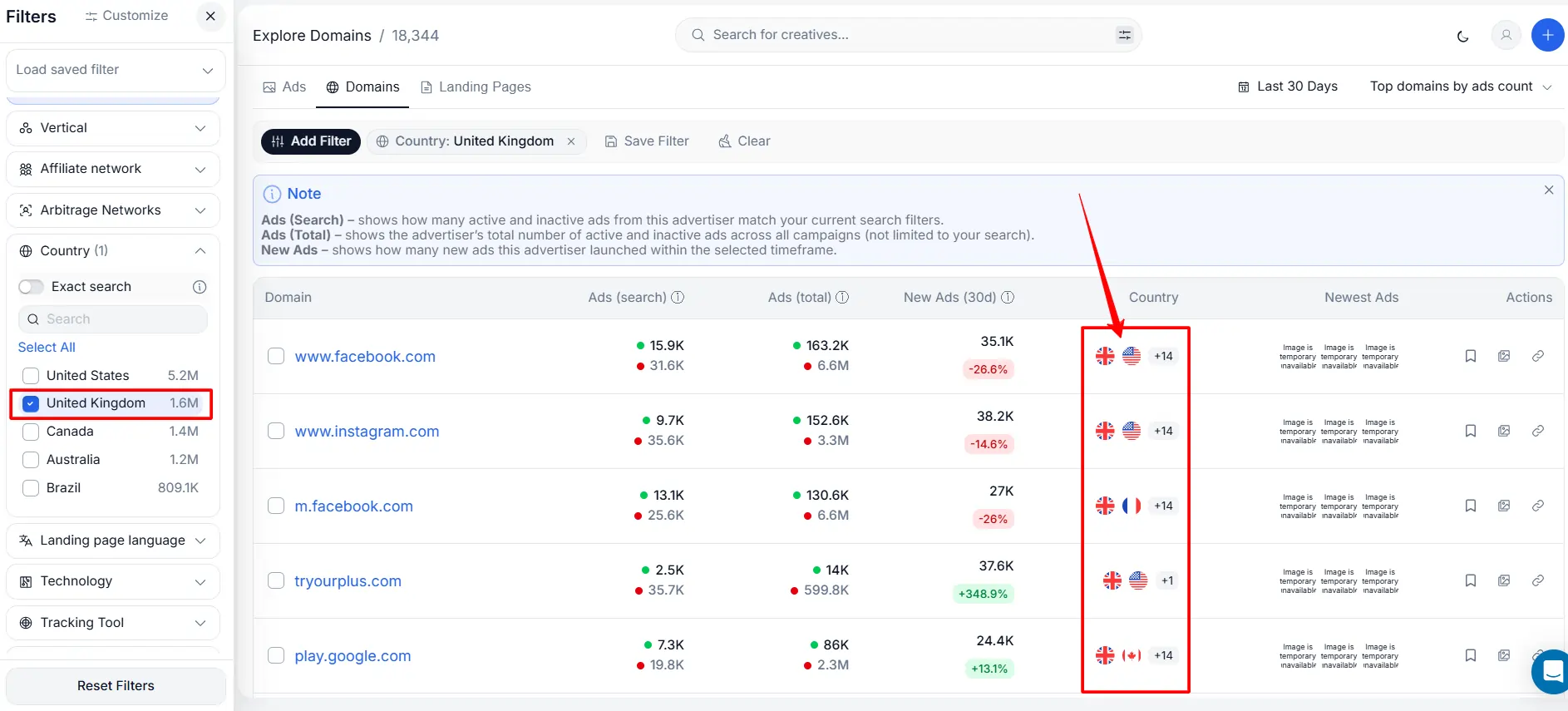Dismiss the Note info banner
The width and height of the screenshot is (1568, 711).
[1549, 190]
